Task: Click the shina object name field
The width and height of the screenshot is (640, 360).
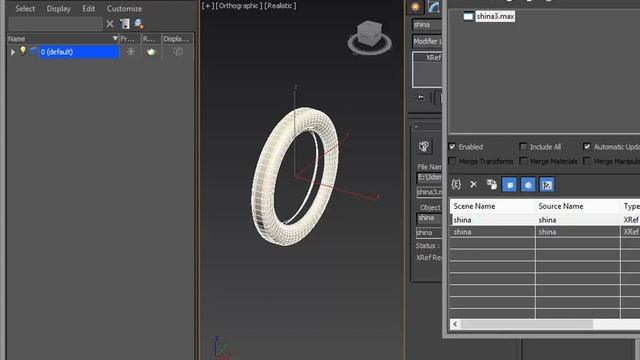Action: 427,24
